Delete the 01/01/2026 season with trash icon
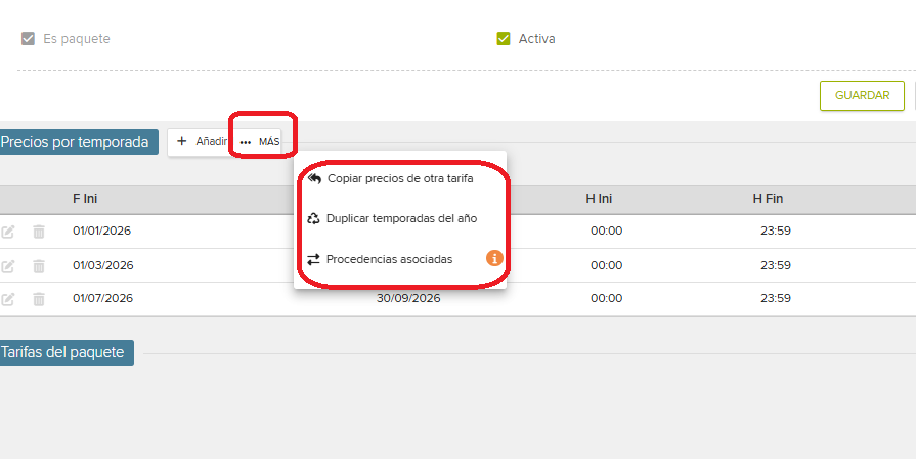 coord(39,232)
